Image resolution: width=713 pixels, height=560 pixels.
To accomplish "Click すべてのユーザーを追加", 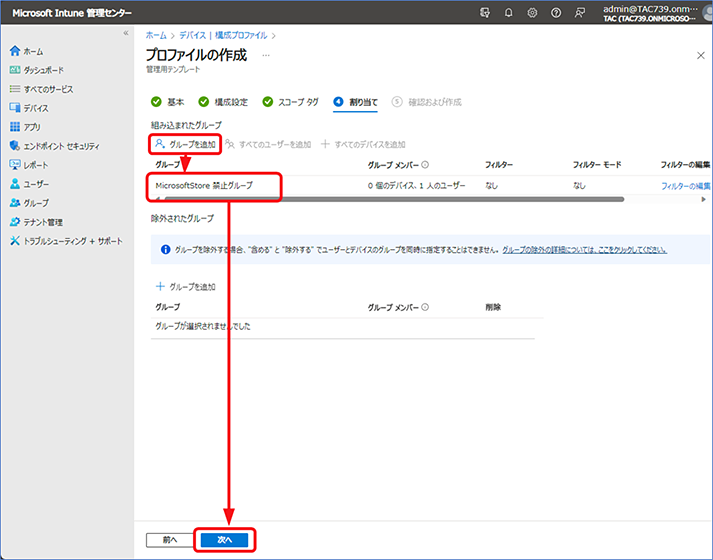I will pyautogui.click(x=268, y=145).
